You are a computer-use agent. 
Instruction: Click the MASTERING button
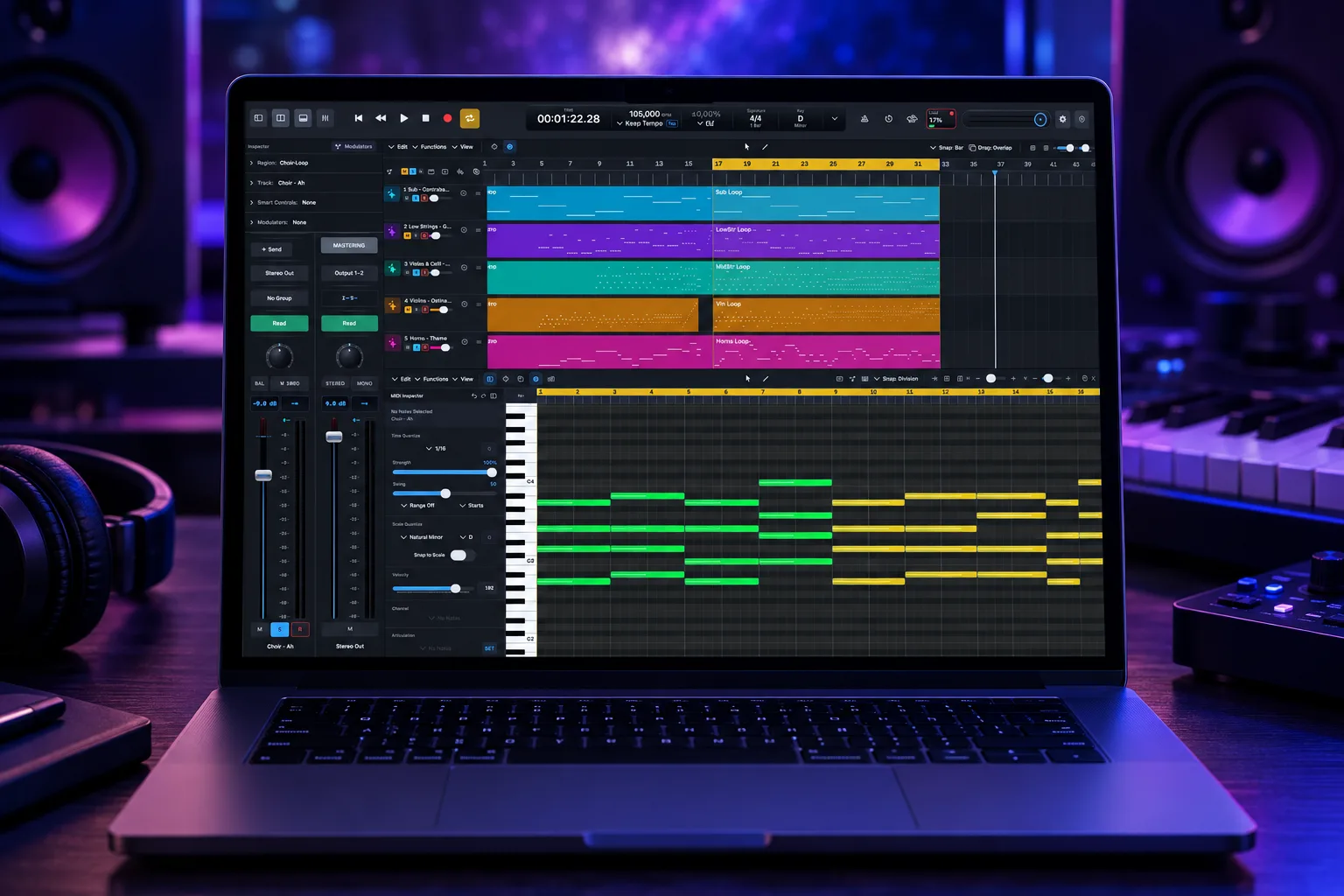[349, 246]
